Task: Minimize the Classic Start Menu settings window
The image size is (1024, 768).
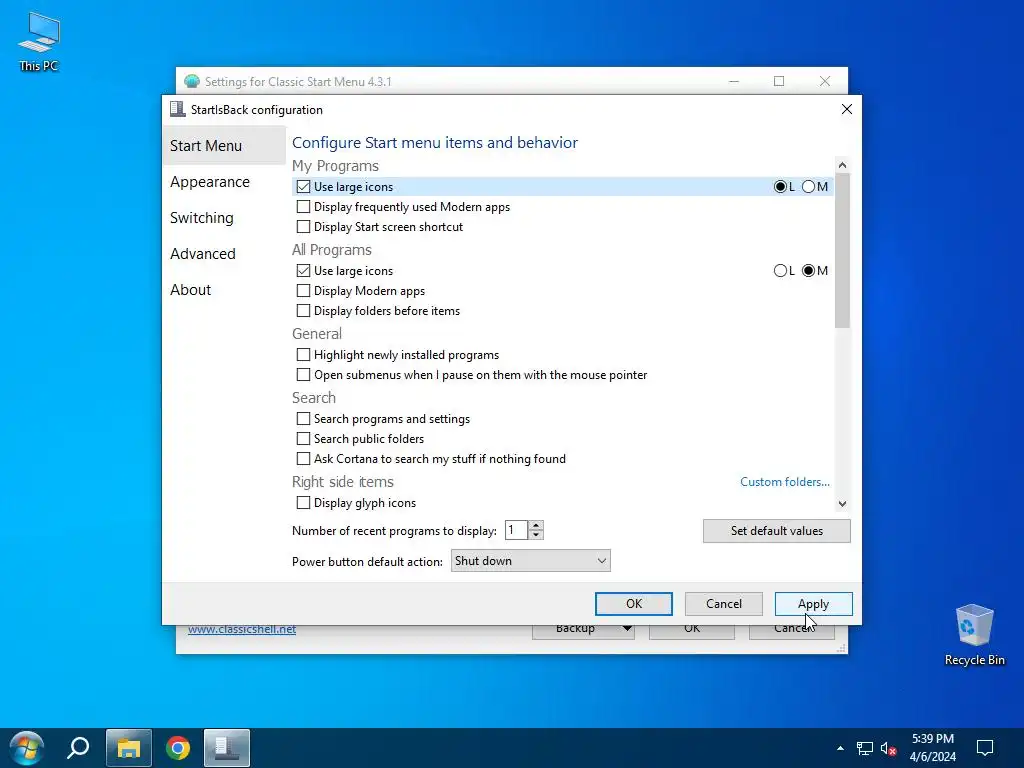Action: tap(734, 81)
